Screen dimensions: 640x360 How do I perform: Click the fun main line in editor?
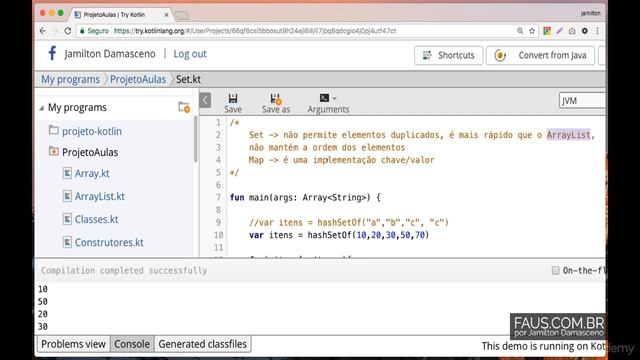(305, 198)
